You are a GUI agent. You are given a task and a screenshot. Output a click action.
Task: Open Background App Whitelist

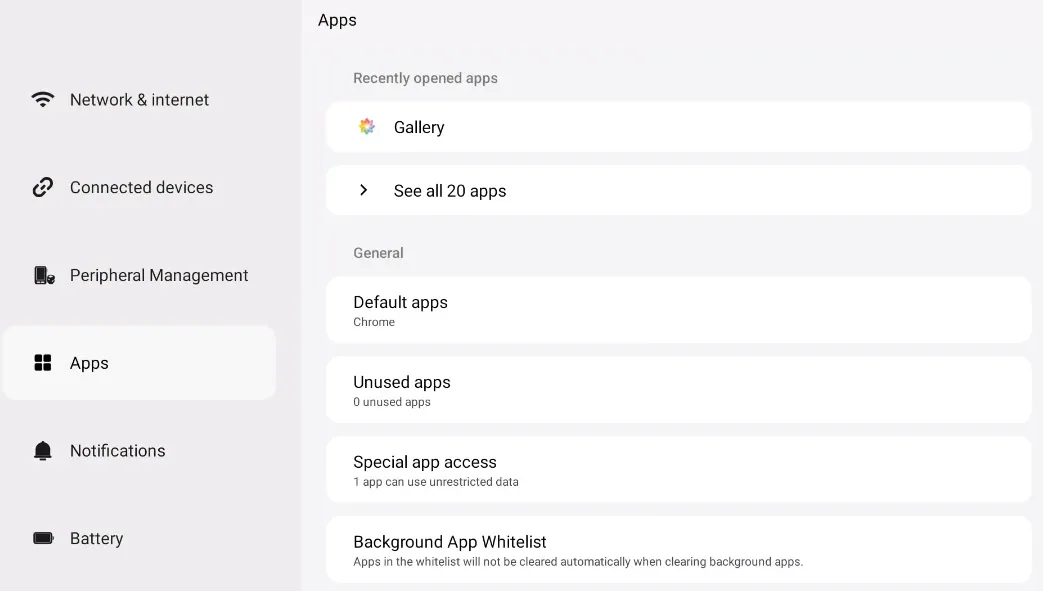pyautogui.click(x=678, y=549)
